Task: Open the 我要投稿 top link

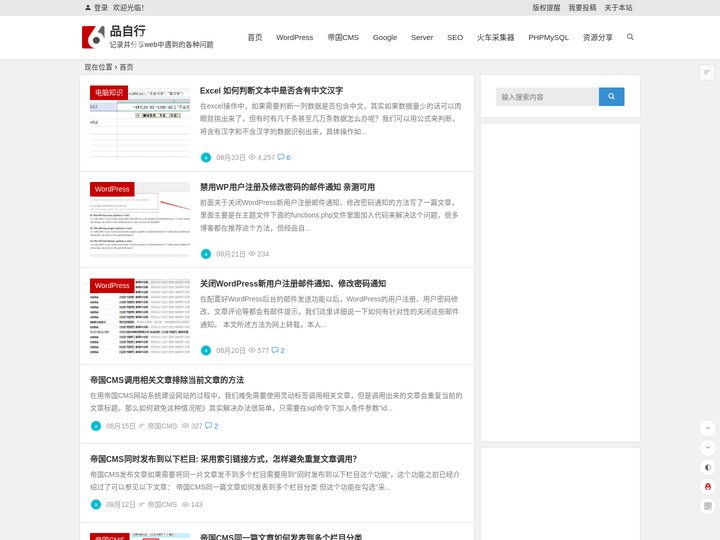Action: (x=582, y=7)
